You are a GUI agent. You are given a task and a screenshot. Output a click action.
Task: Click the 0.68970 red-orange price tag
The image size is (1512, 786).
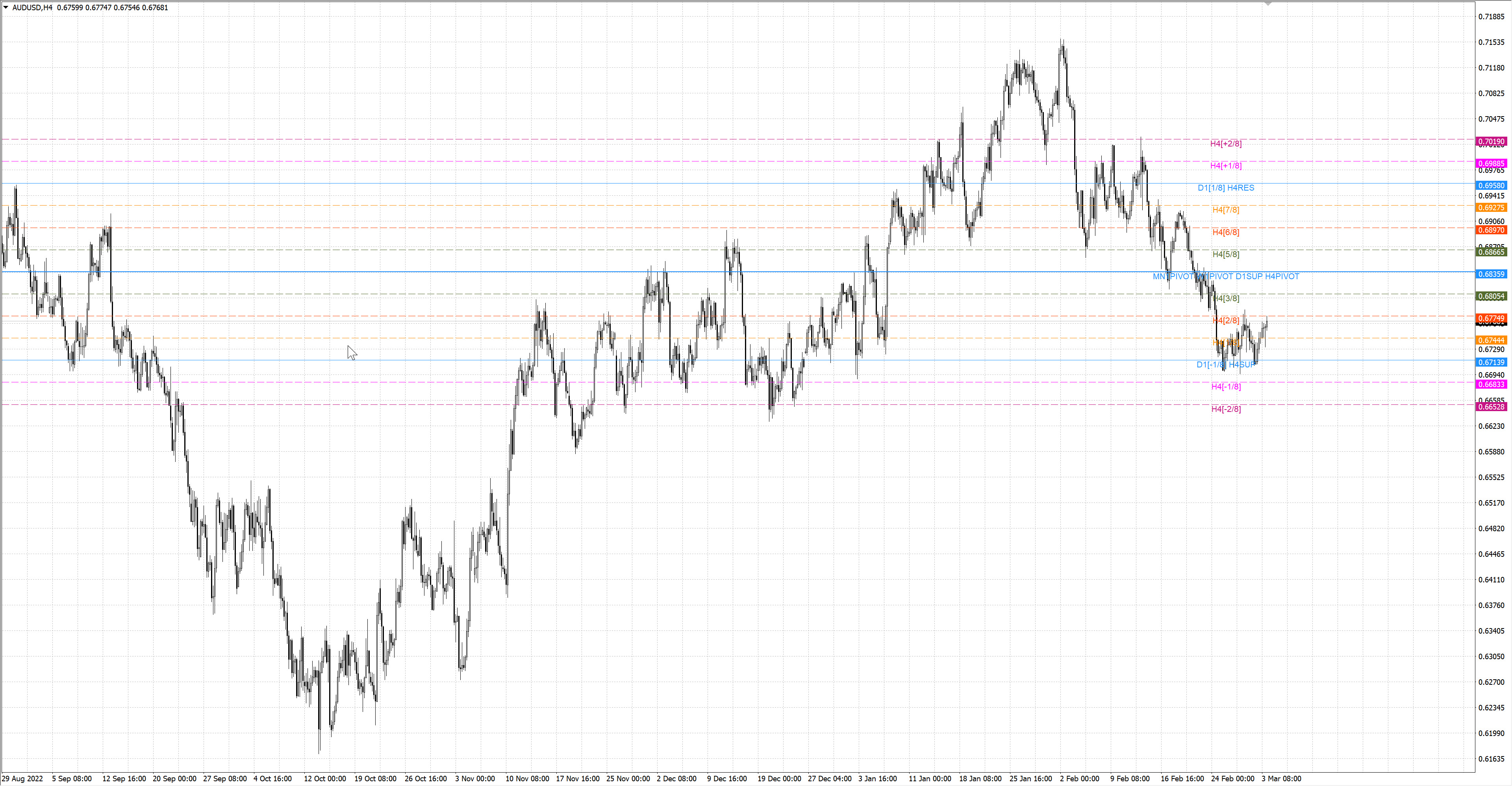(1491, 230)
